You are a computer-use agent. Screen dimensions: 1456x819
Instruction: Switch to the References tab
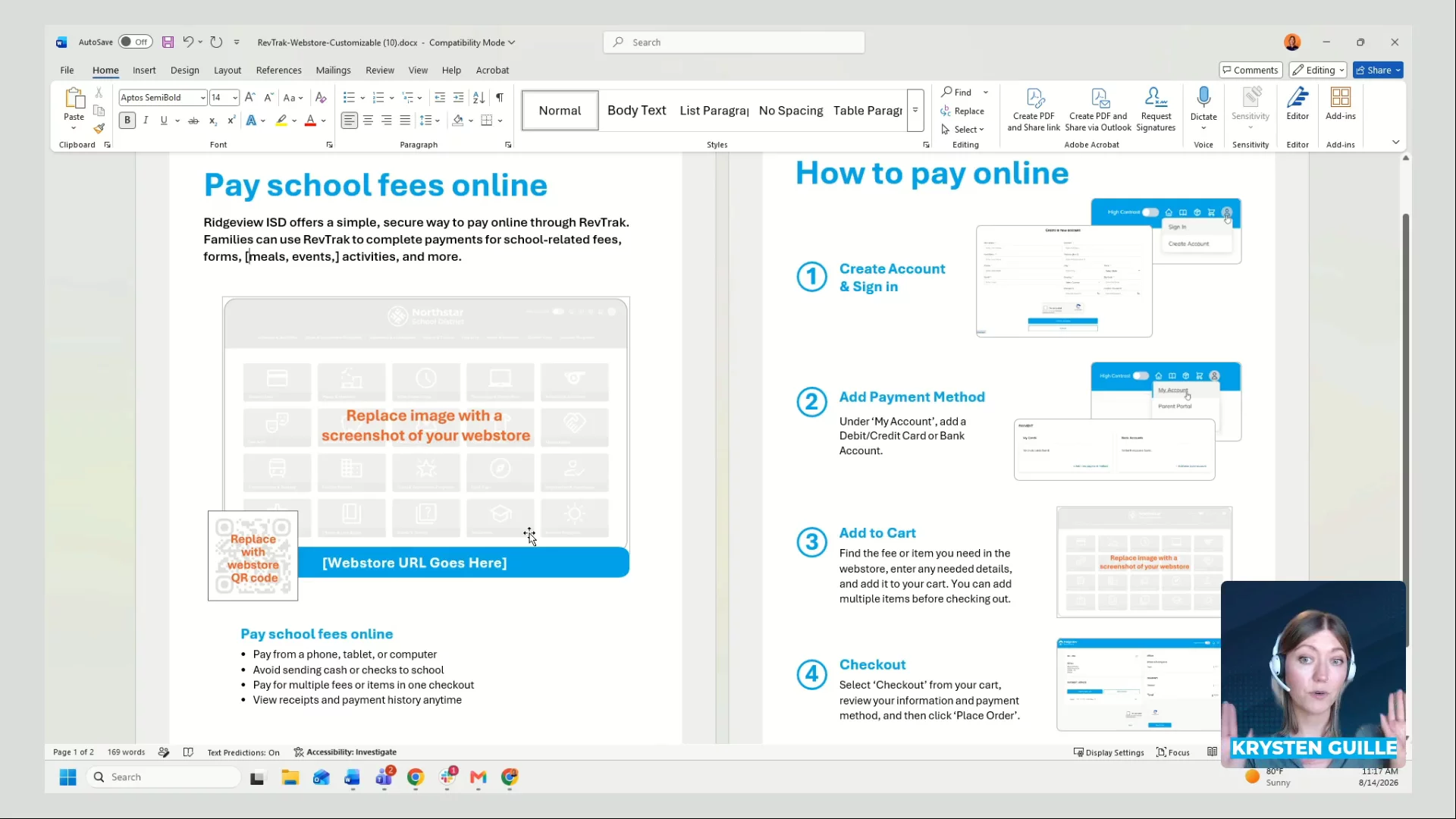(278, 71)
